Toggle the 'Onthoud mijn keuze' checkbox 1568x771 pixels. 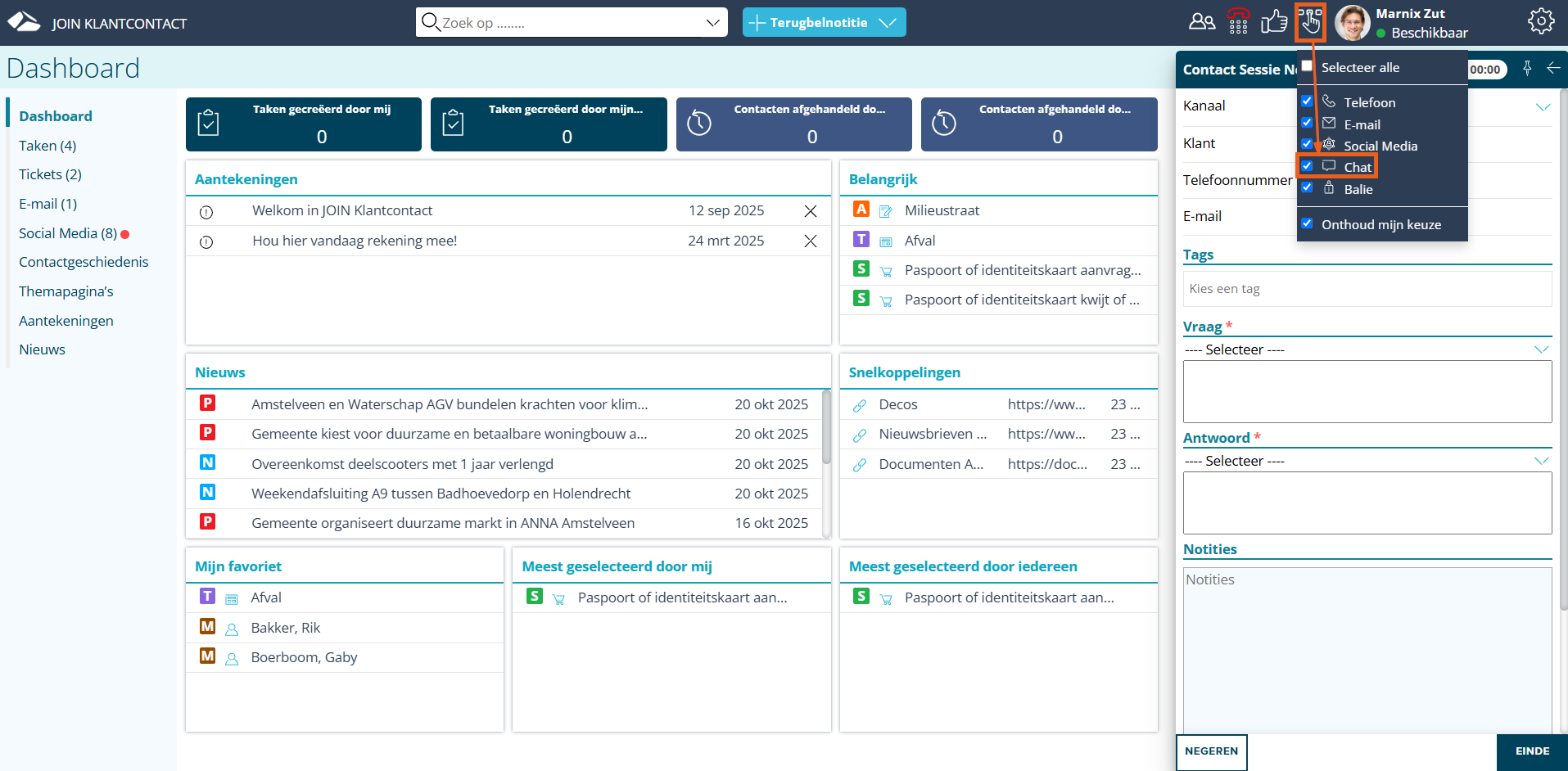click(x=1307, y=223)
